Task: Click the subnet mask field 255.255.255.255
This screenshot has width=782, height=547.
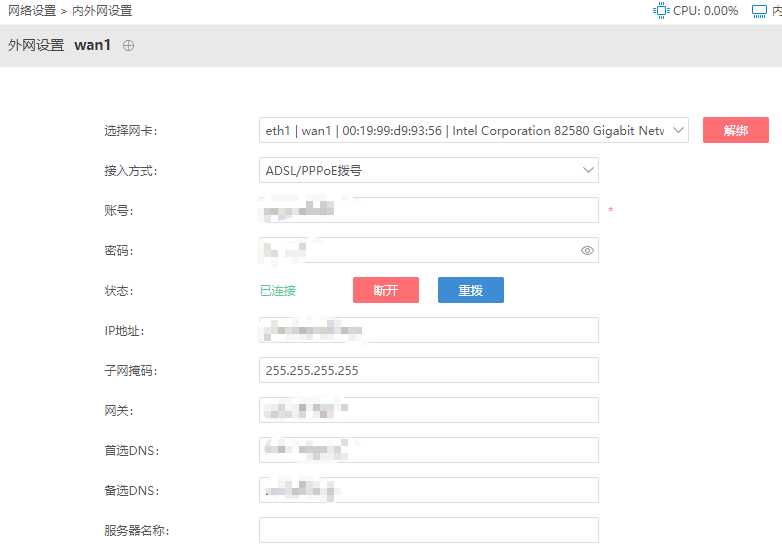Action: click(429, 370)
